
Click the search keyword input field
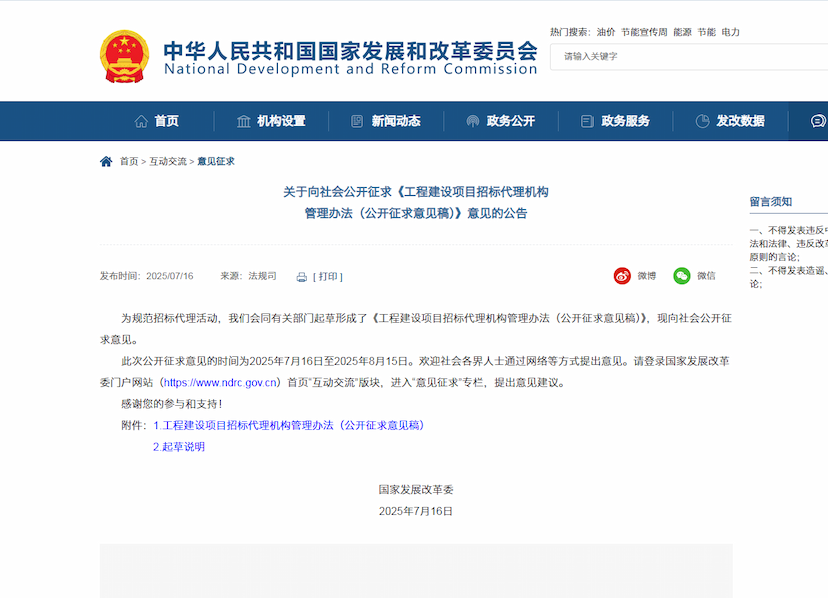coord(689,57)
